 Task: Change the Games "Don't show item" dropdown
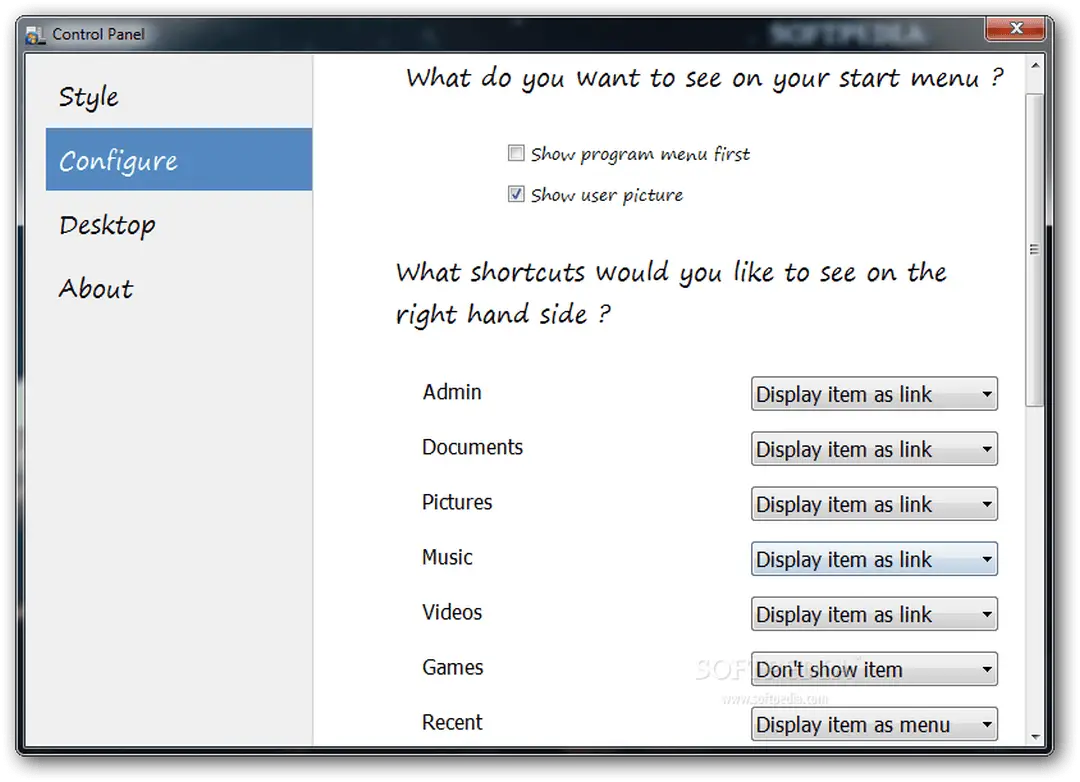873,669
